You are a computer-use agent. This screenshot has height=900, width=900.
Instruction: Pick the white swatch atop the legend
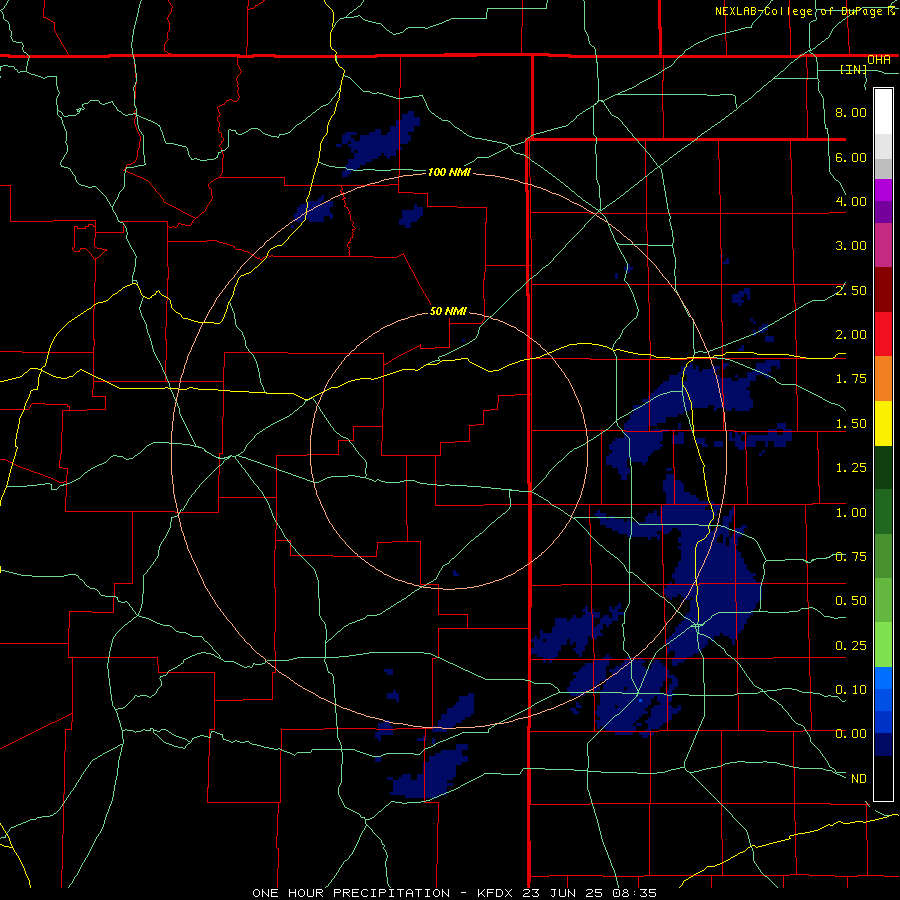(883, 112)
